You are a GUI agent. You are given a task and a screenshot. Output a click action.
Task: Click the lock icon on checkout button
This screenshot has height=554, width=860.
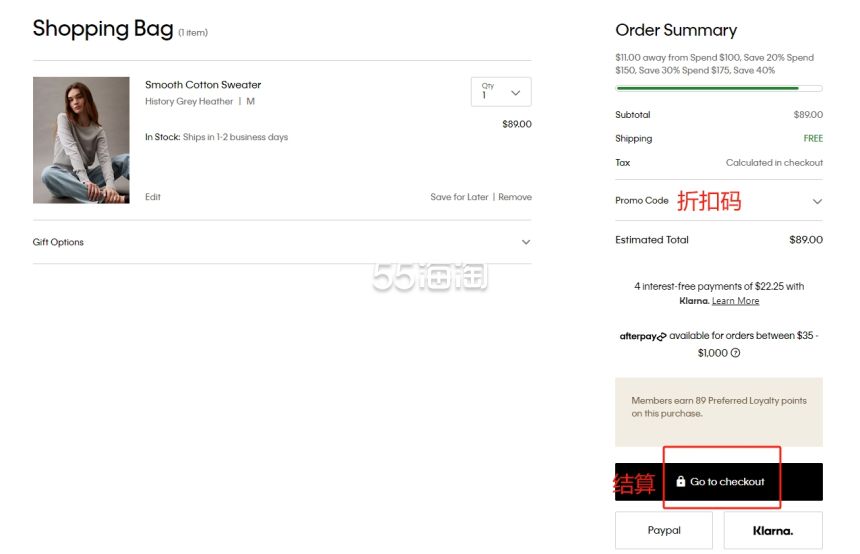[680, 481]
